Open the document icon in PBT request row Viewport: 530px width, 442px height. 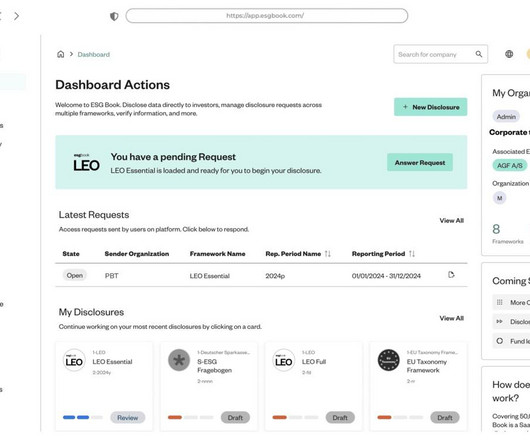point(451,275)
